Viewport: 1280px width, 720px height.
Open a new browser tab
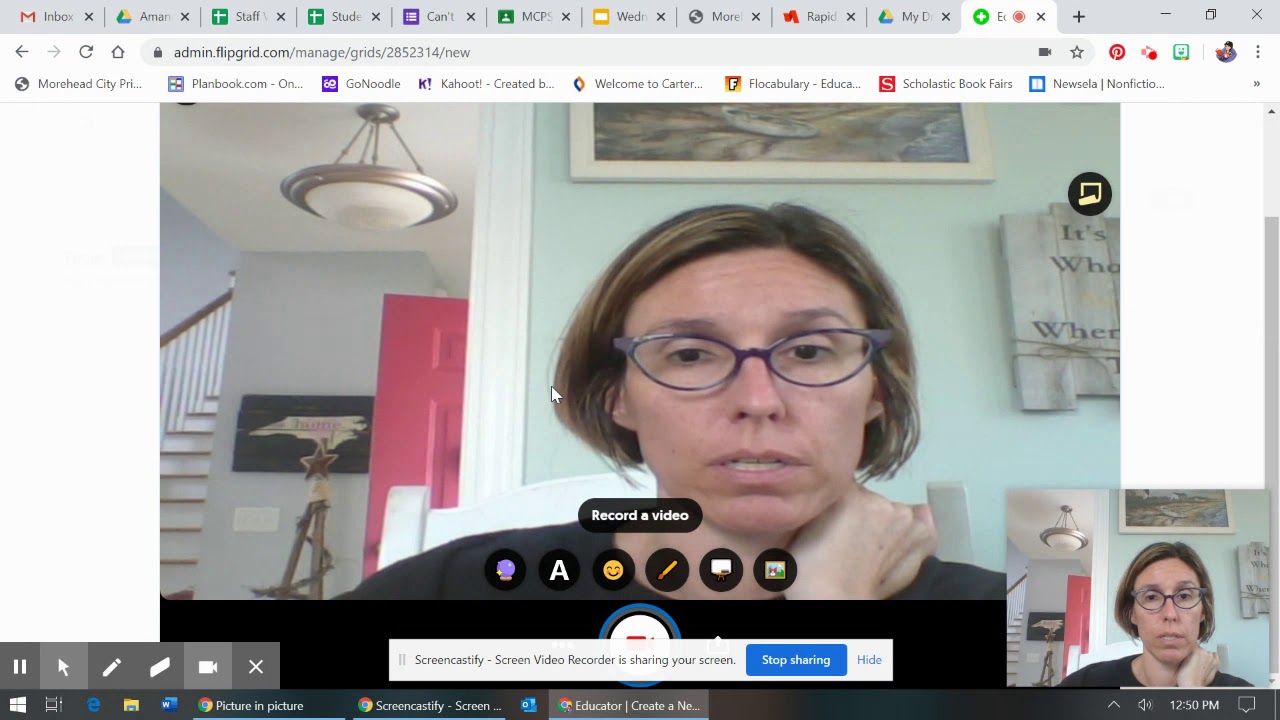click(x=1078, y=17)
